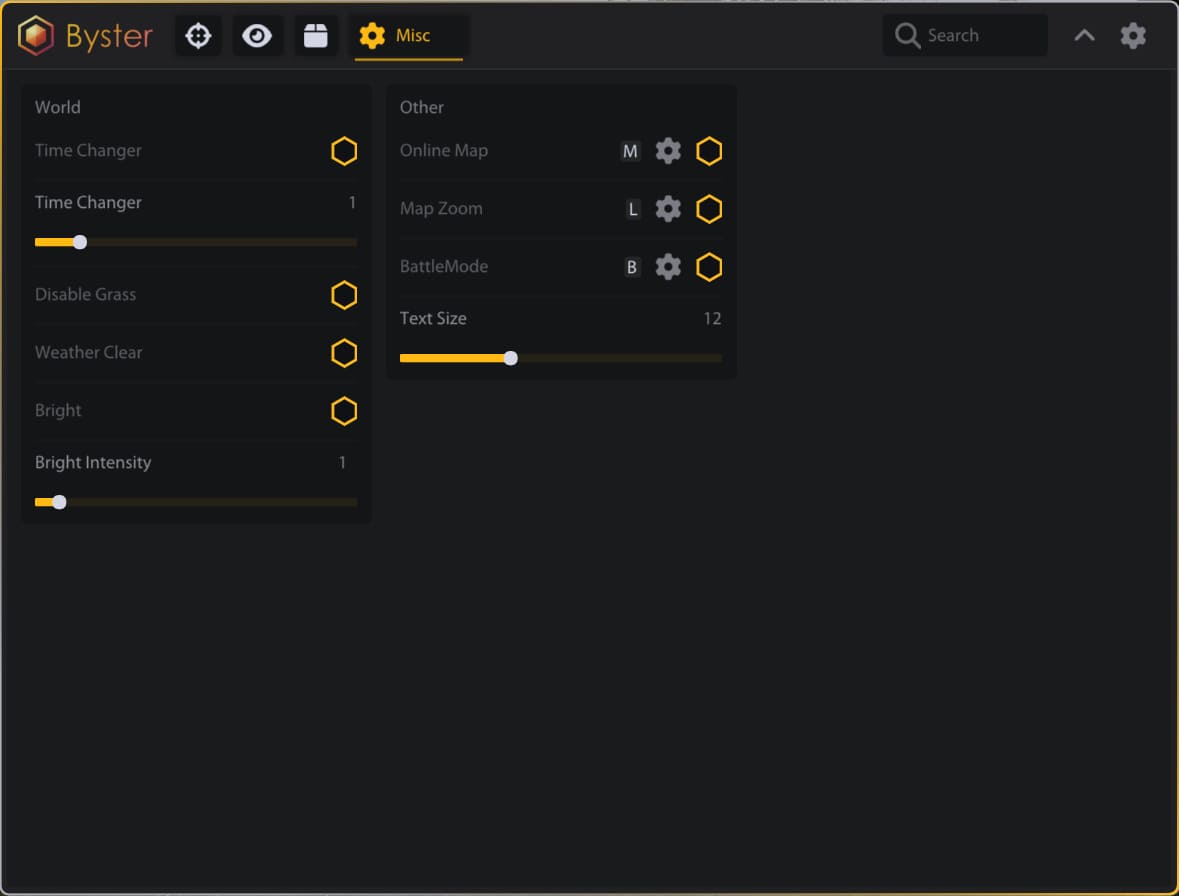Open BattleMode settings gear
Viewport: 1179px width, 896px height.
coord(668,267)
